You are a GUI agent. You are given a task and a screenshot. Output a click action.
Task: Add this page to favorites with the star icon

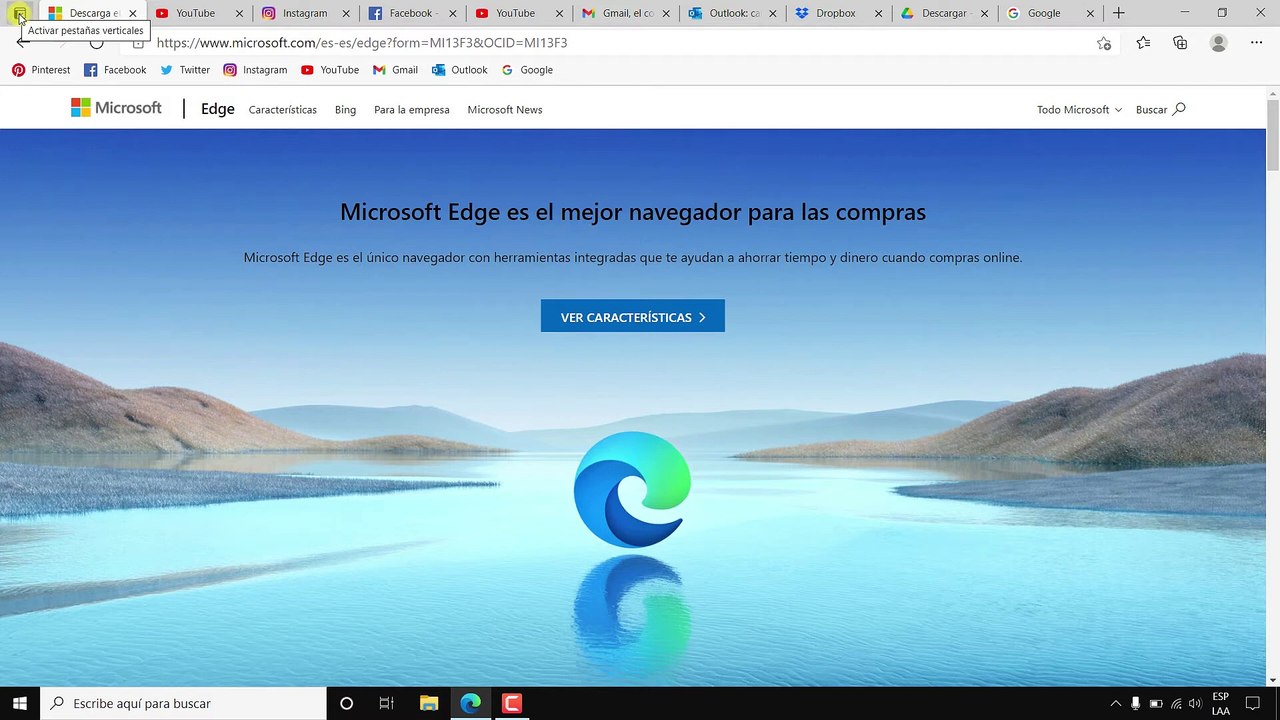(1104, 43)
